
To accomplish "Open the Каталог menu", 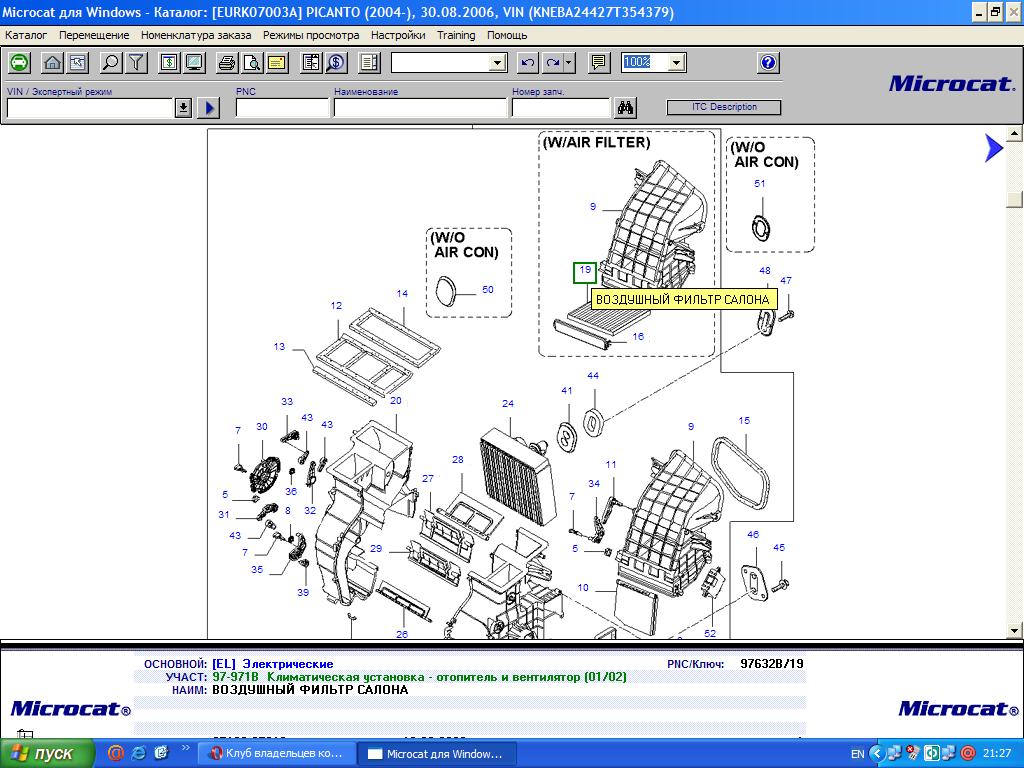I will (26, 35).
